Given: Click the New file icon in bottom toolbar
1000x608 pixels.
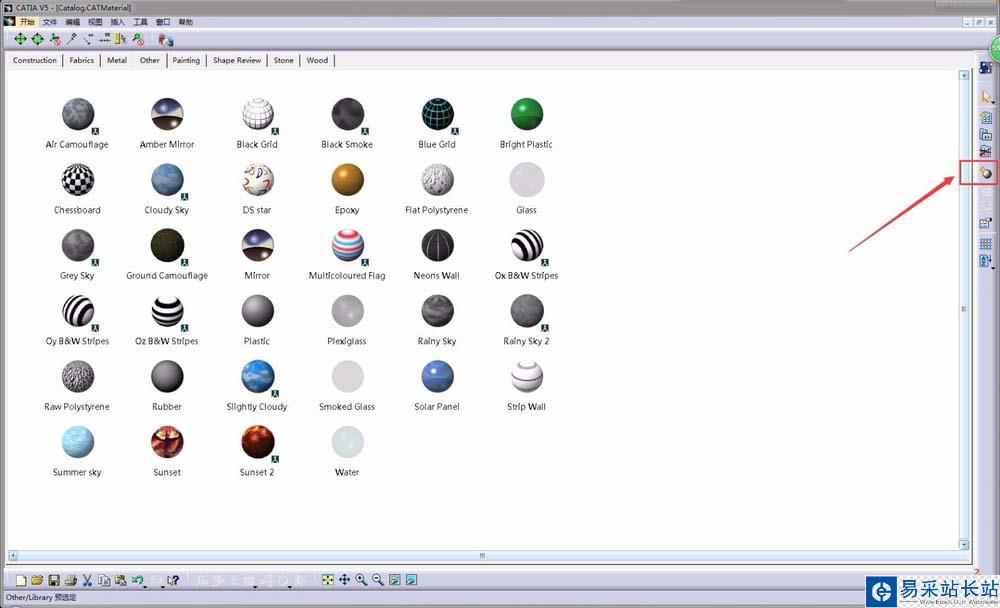Looking at the screenshot, I should [21, 580].
